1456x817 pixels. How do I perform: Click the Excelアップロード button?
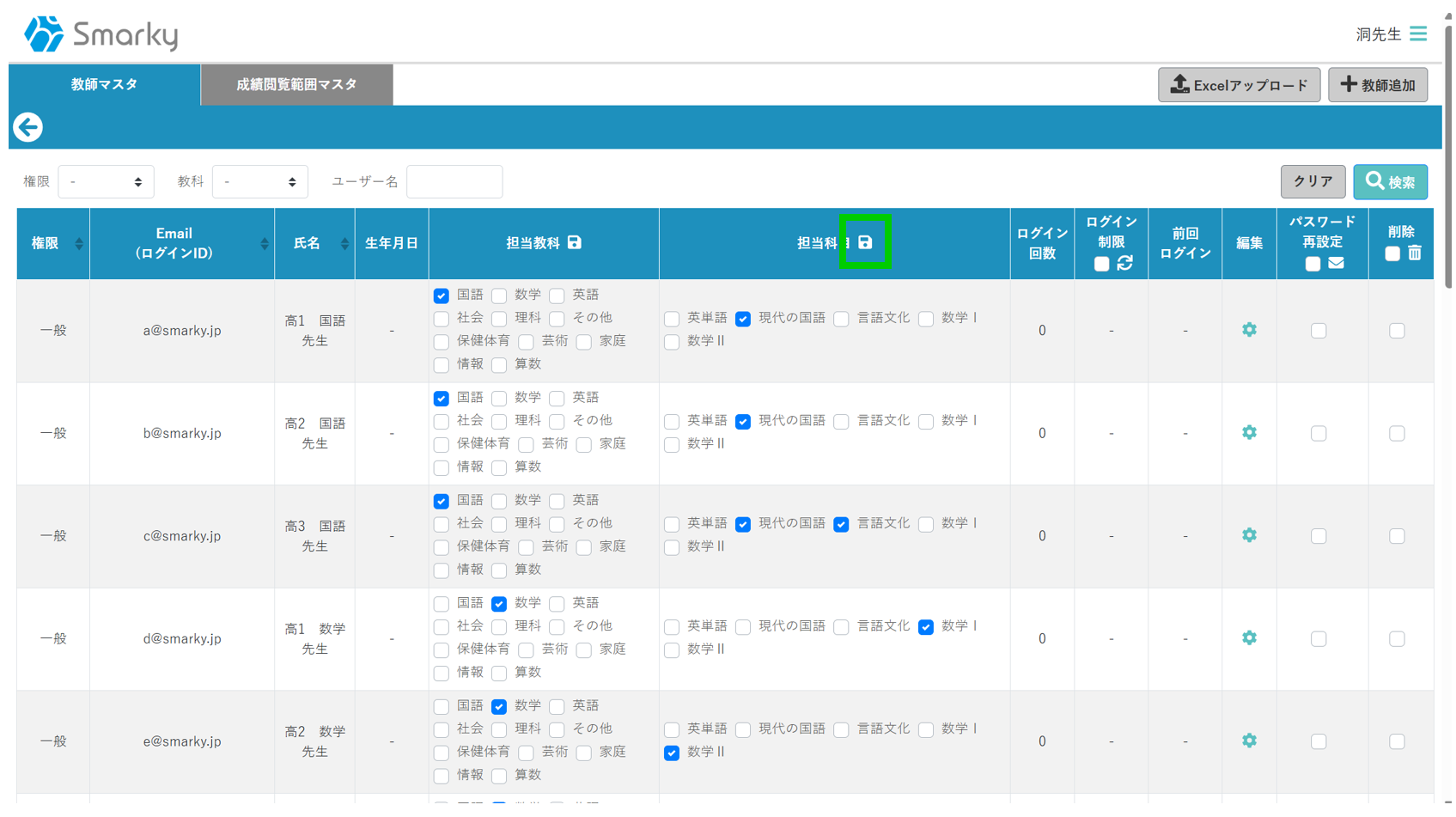pos(1238,85)
